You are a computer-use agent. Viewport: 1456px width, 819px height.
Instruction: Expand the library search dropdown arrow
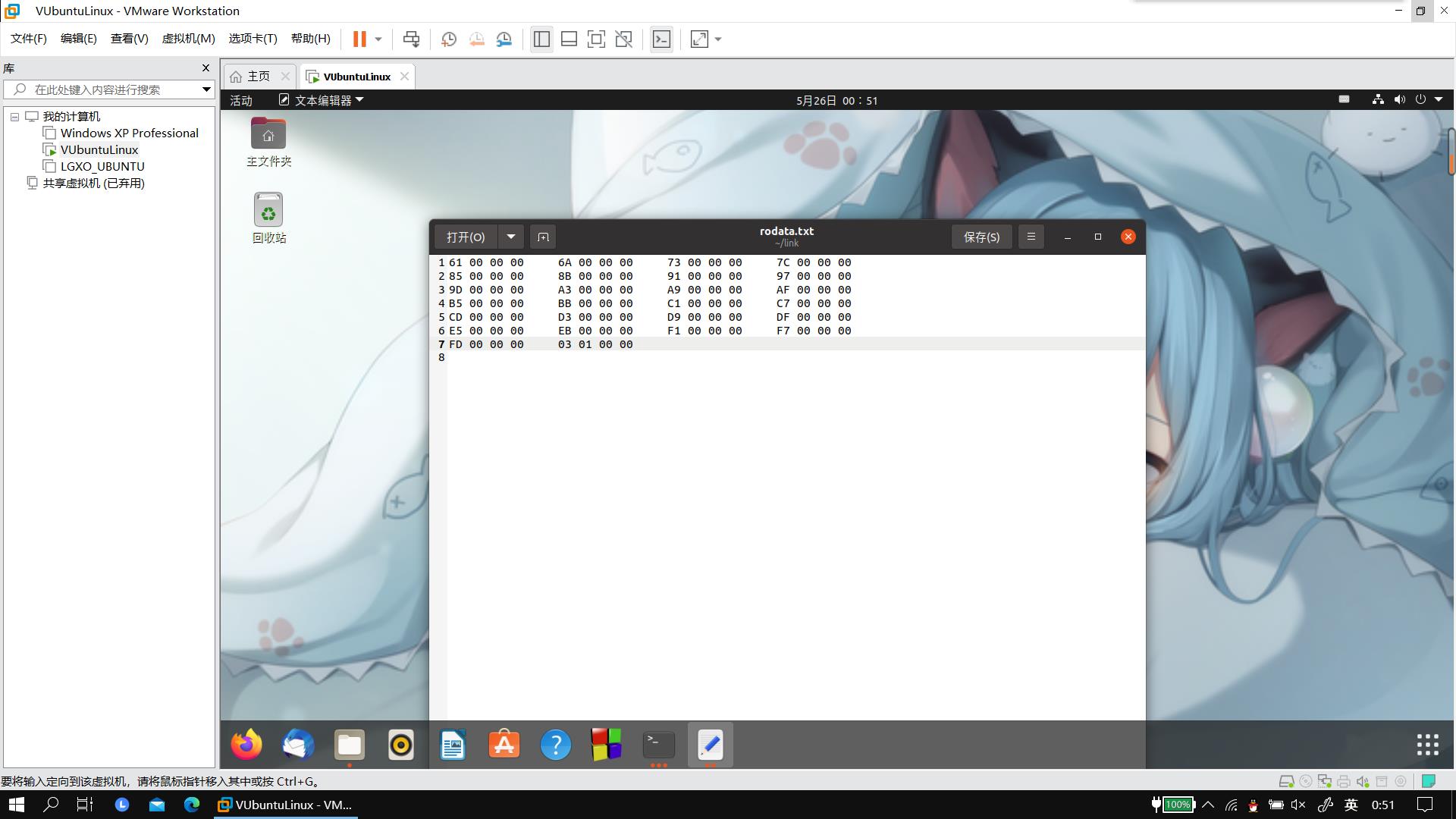click(206, 89)
